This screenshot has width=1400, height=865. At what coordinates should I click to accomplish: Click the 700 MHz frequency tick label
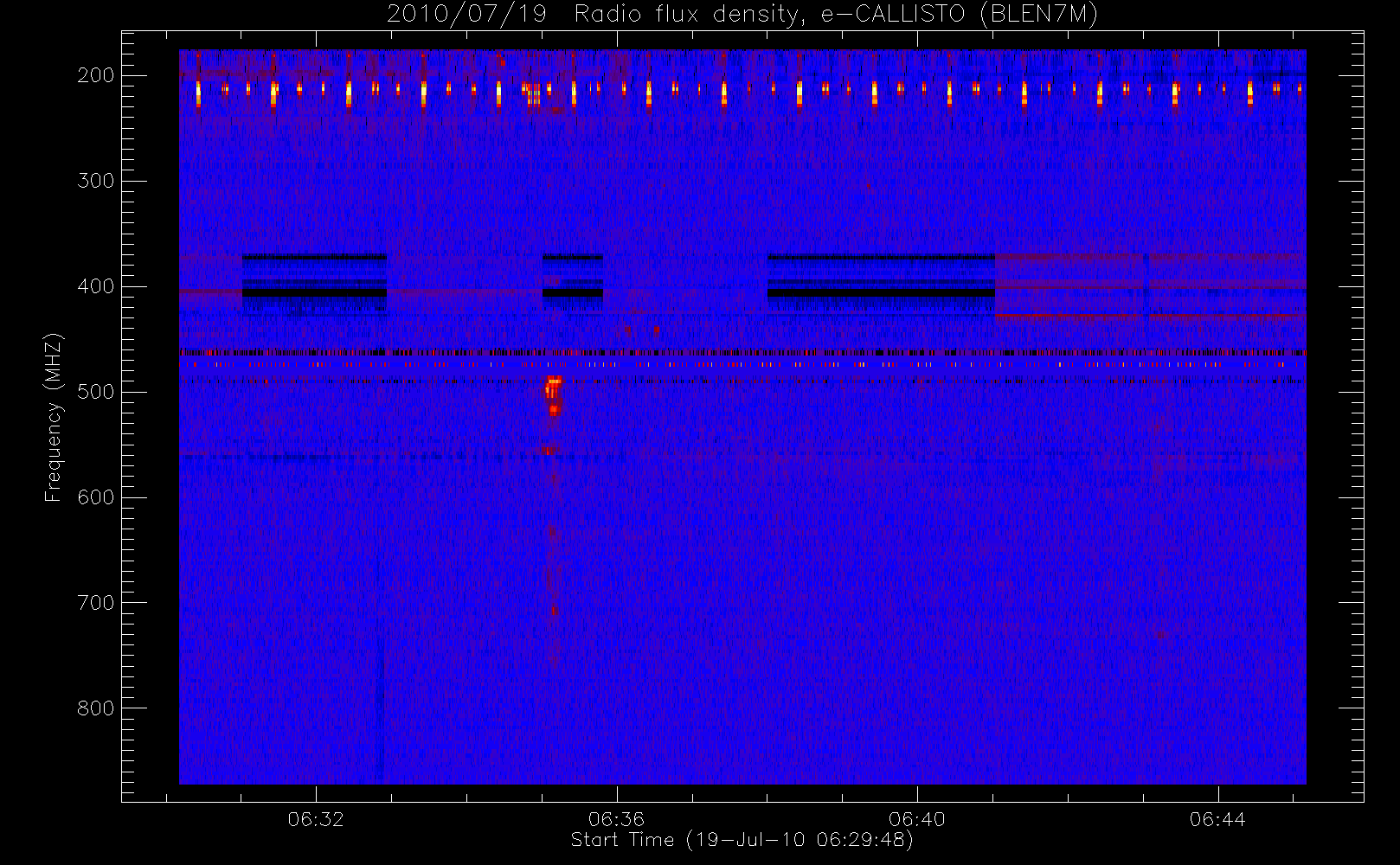coord(96,603)
